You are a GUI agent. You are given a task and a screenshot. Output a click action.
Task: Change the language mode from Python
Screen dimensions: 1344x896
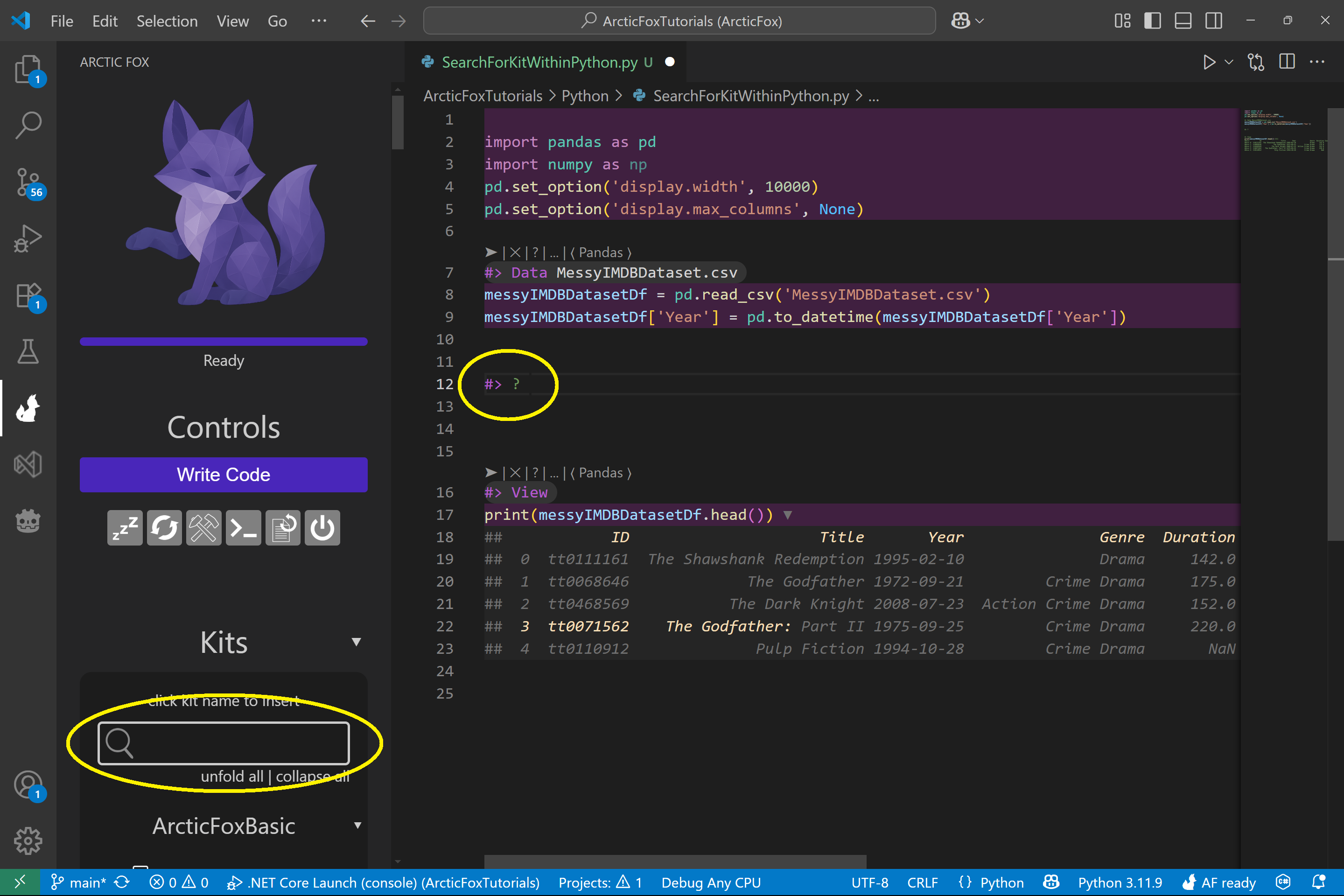click(x=1002, y=882)
